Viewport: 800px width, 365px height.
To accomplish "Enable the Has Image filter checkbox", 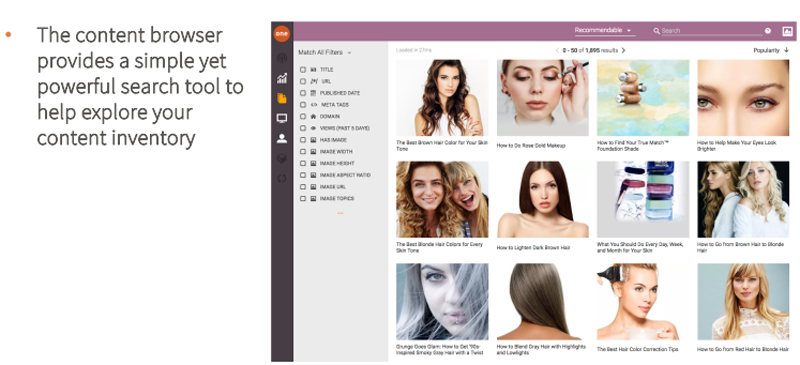I will [303, 140].
